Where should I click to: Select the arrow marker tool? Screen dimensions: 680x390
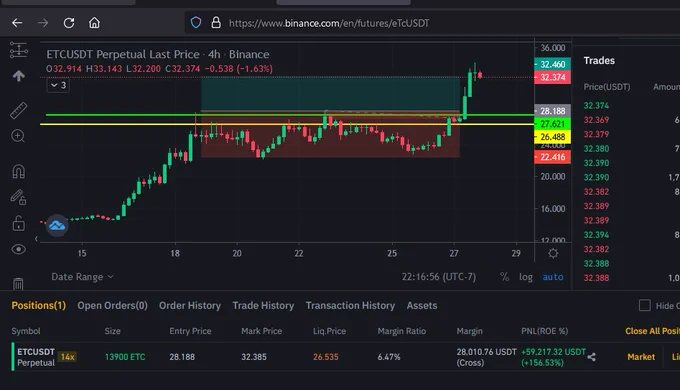[18, 76]
